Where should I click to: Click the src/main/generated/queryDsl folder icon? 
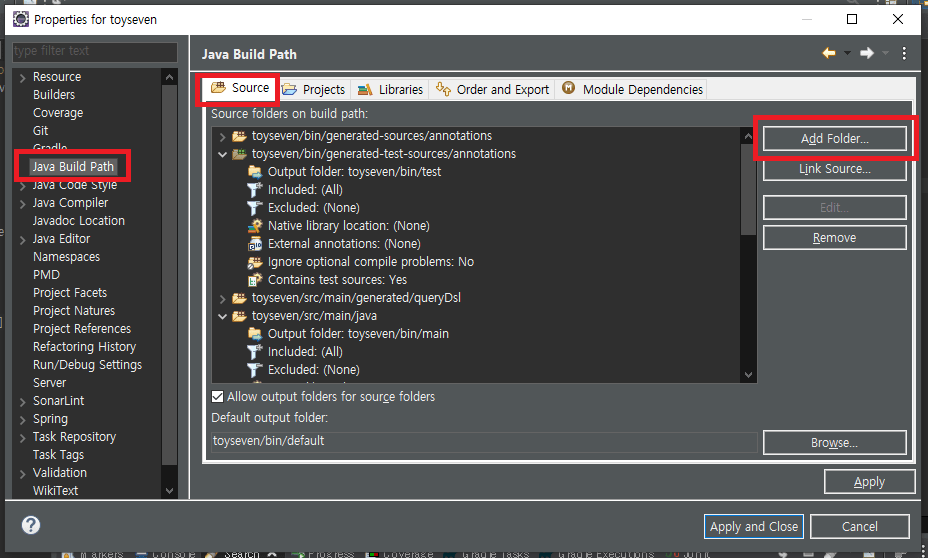tap(239, 298)
